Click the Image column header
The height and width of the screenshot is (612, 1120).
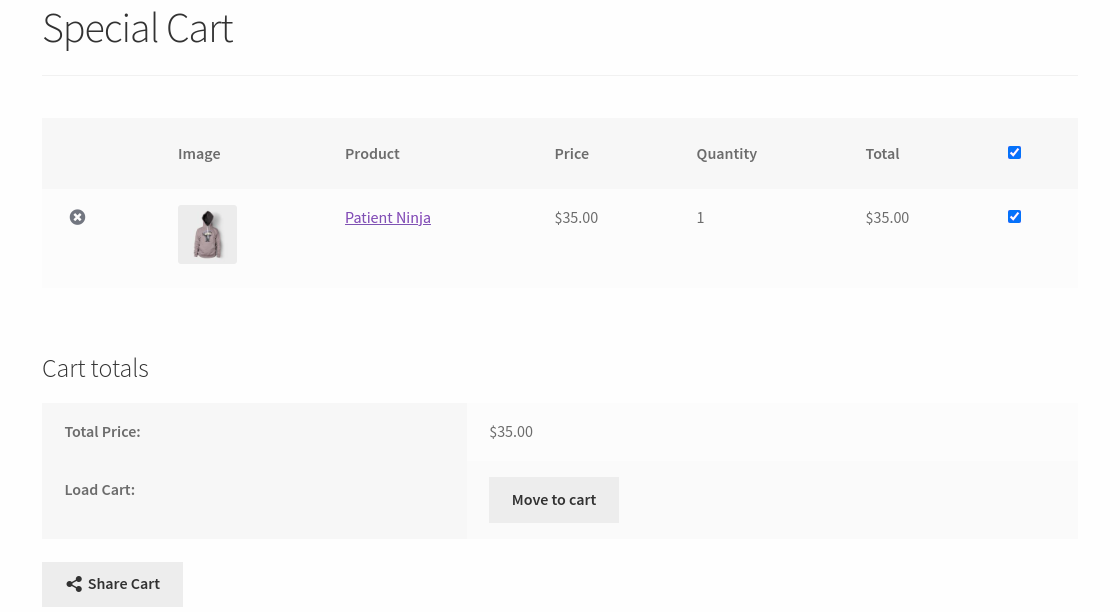point(198,153)
